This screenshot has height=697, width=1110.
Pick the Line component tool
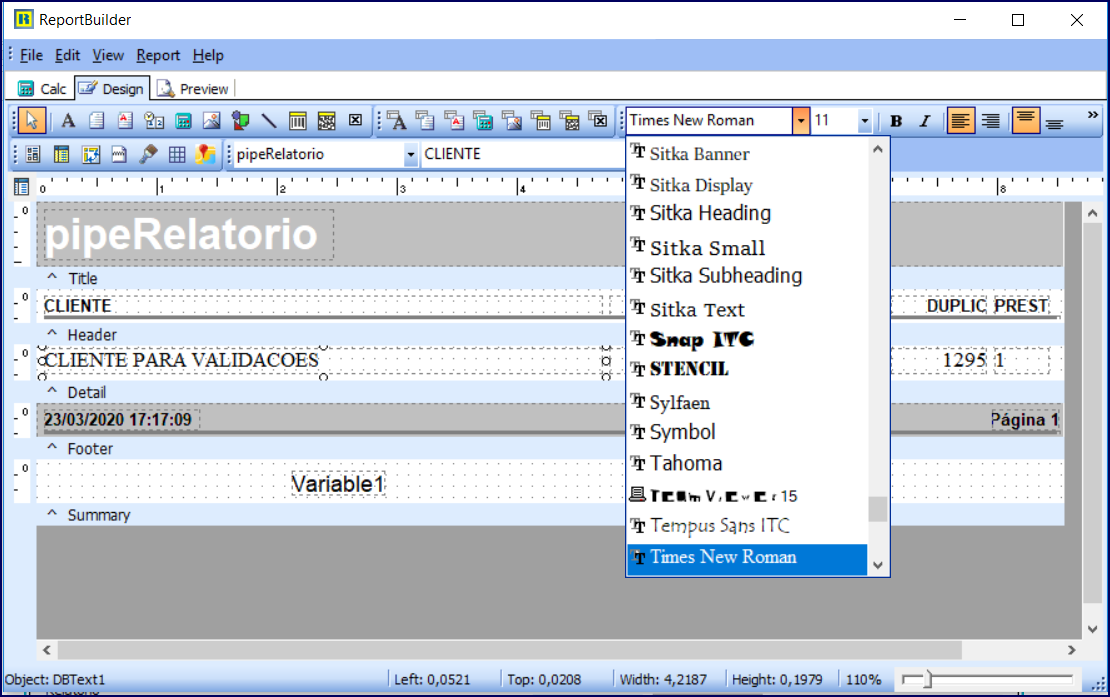pyautogui.click(x=269, y=120)
